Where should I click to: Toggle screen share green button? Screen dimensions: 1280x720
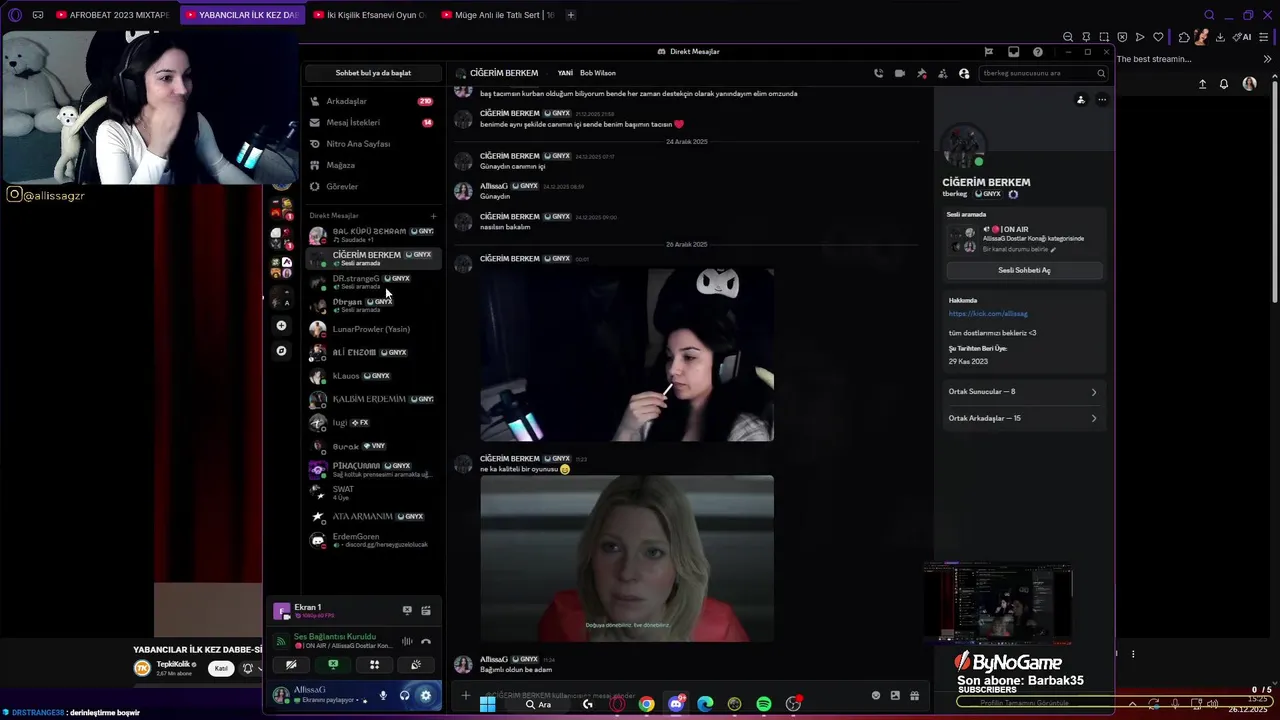tap(333, 665)
